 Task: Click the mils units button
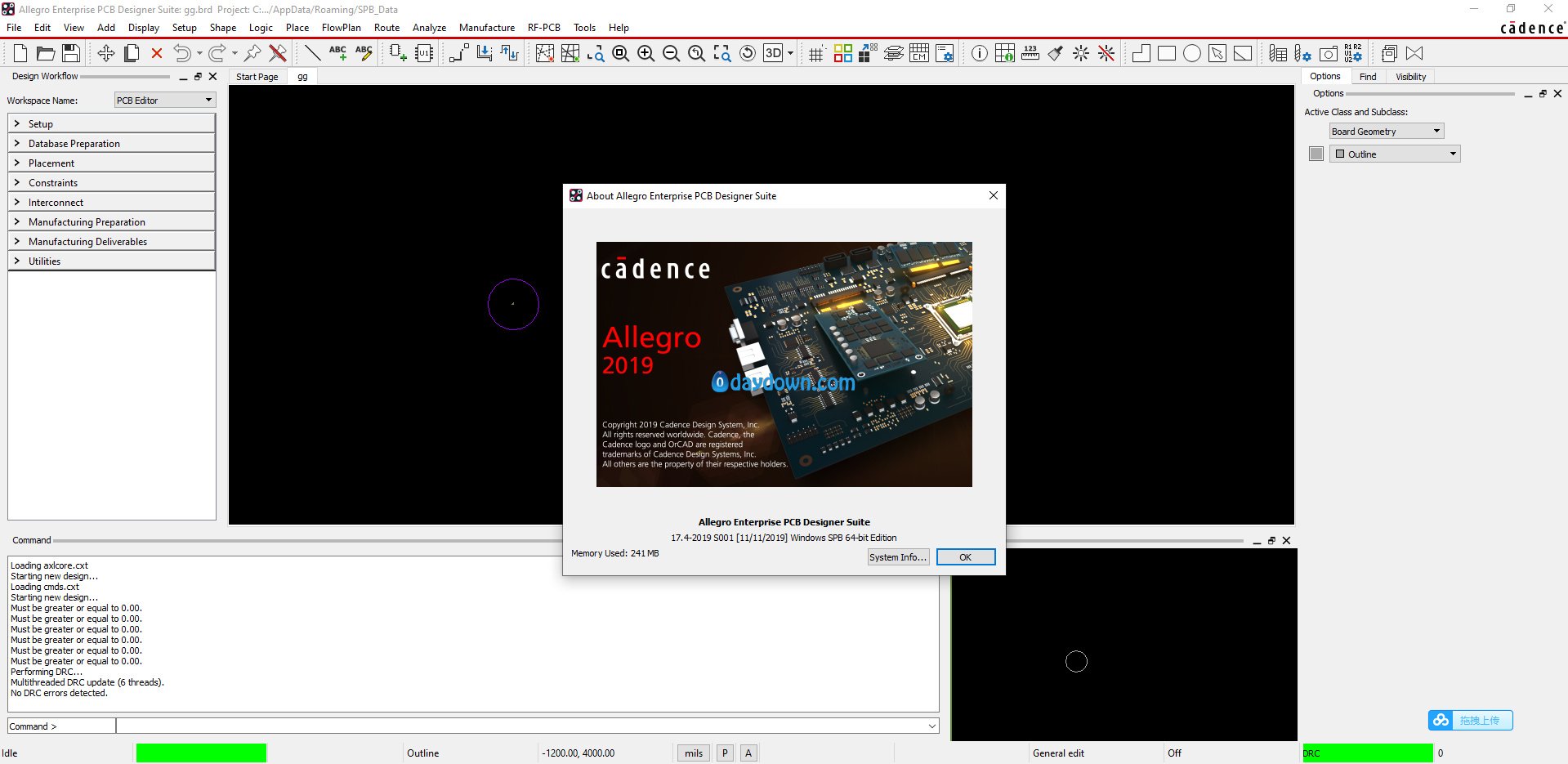point(694,753)
